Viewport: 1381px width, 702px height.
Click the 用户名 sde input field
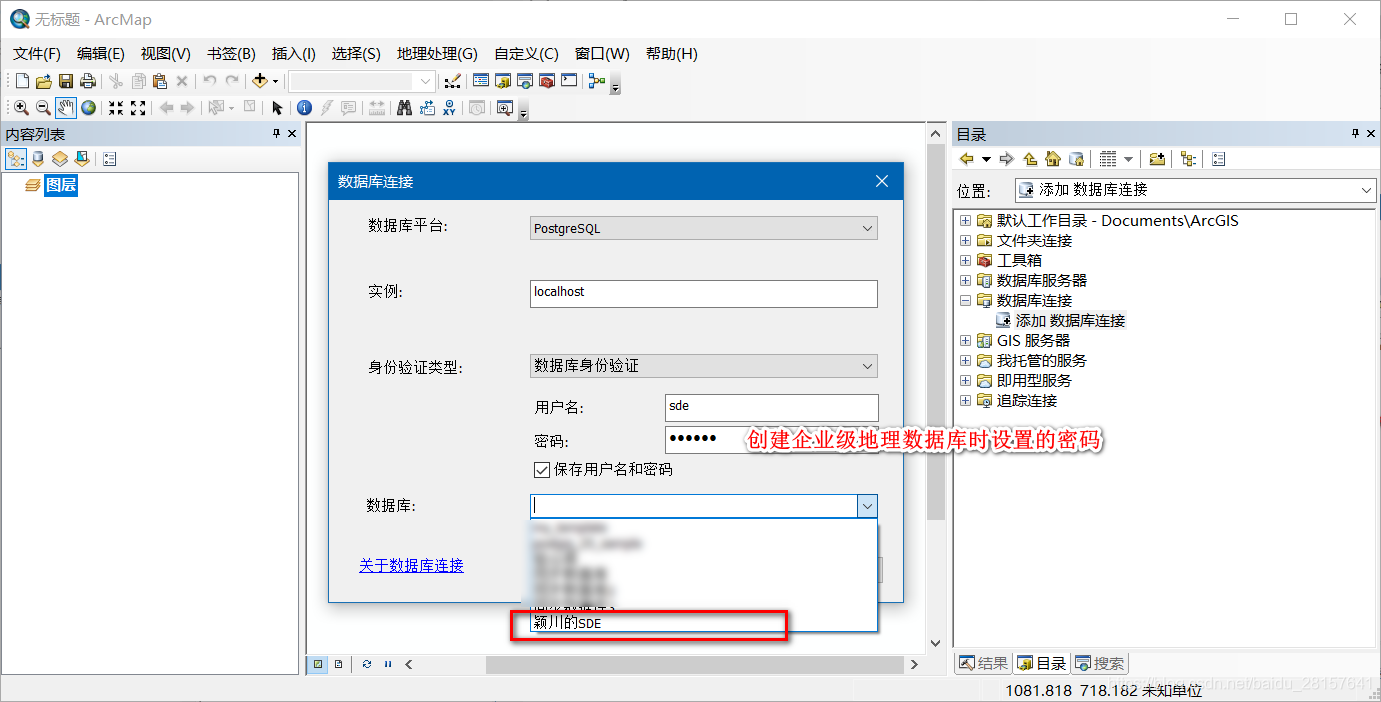pos(771,407)
